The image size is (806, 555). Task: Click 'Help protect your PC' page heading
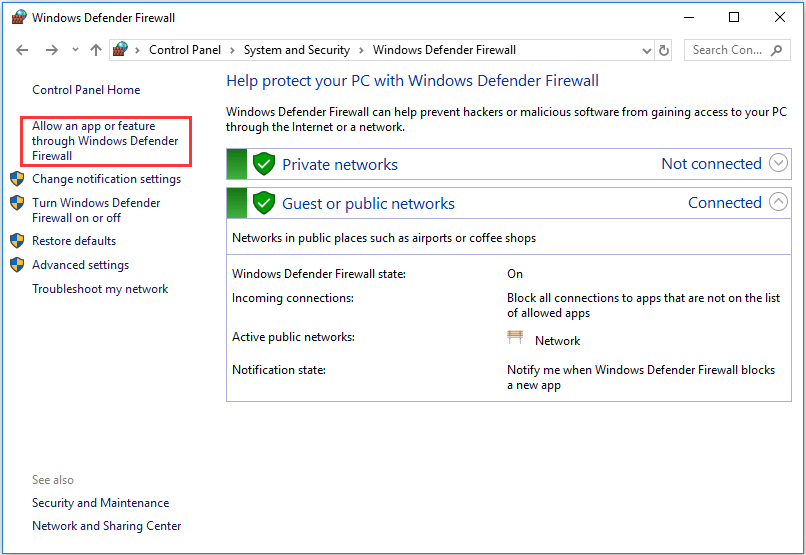coord(412,81)
